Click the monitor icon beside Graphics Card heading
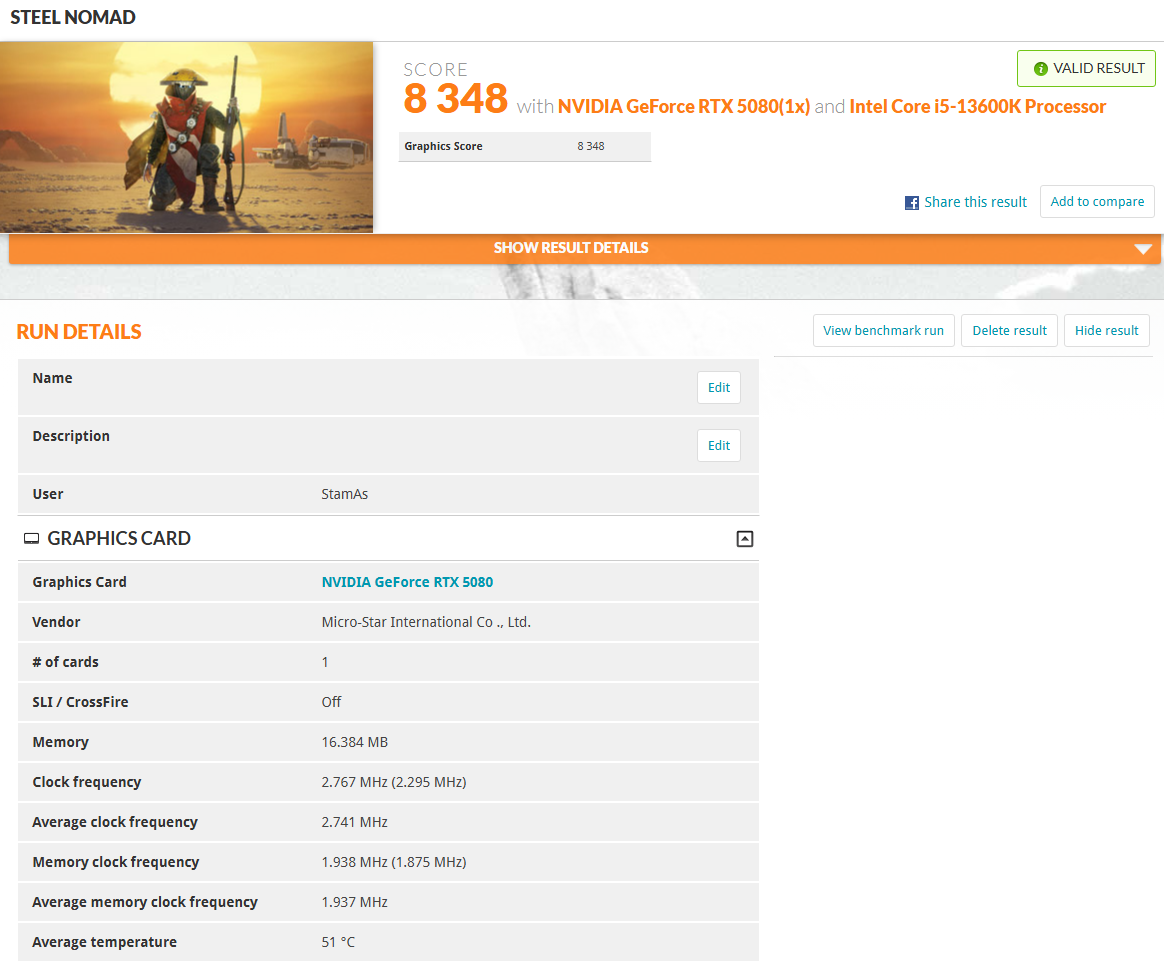Screen dimensions: 1164x961 (x=31, y=539)
